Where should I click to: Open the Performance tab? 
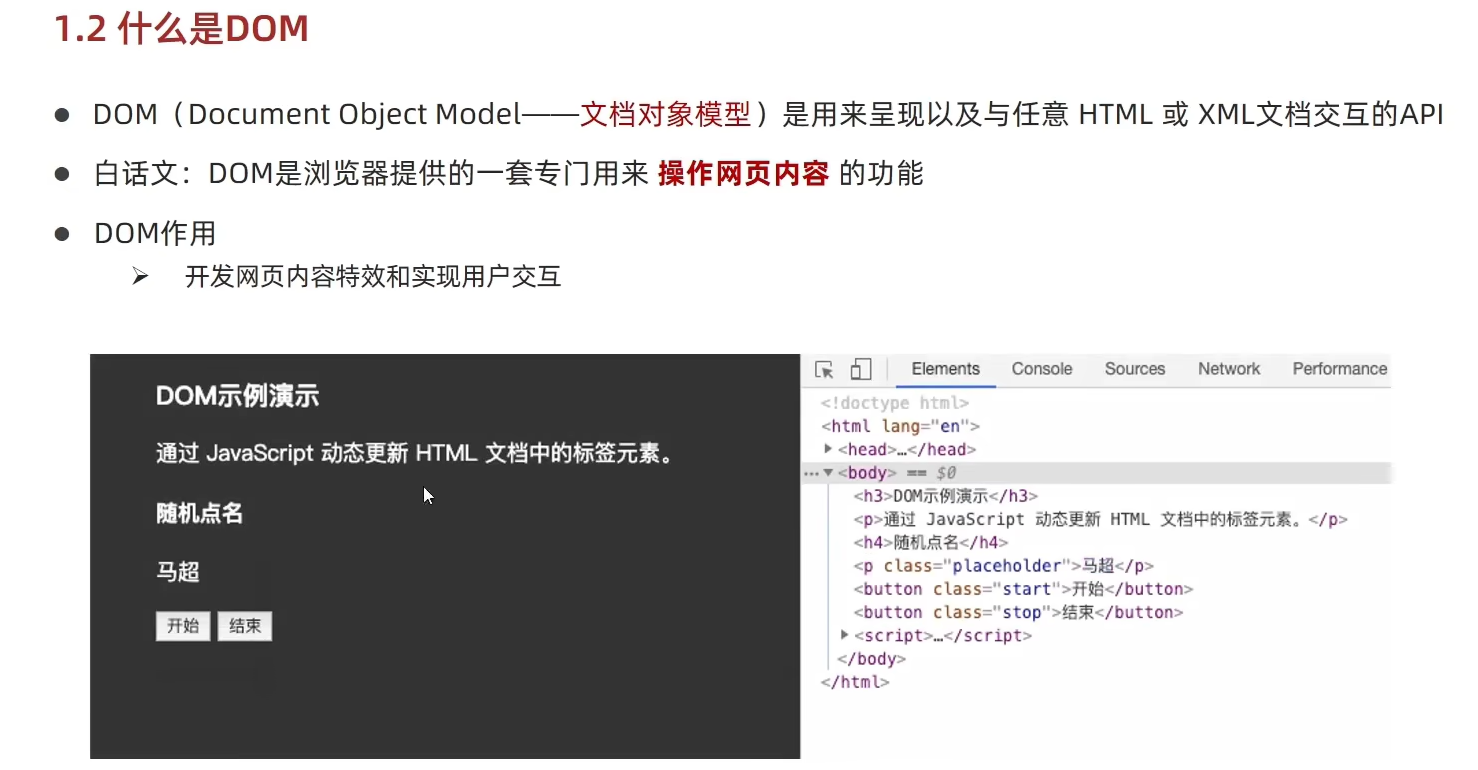(x=1340, y=369)
